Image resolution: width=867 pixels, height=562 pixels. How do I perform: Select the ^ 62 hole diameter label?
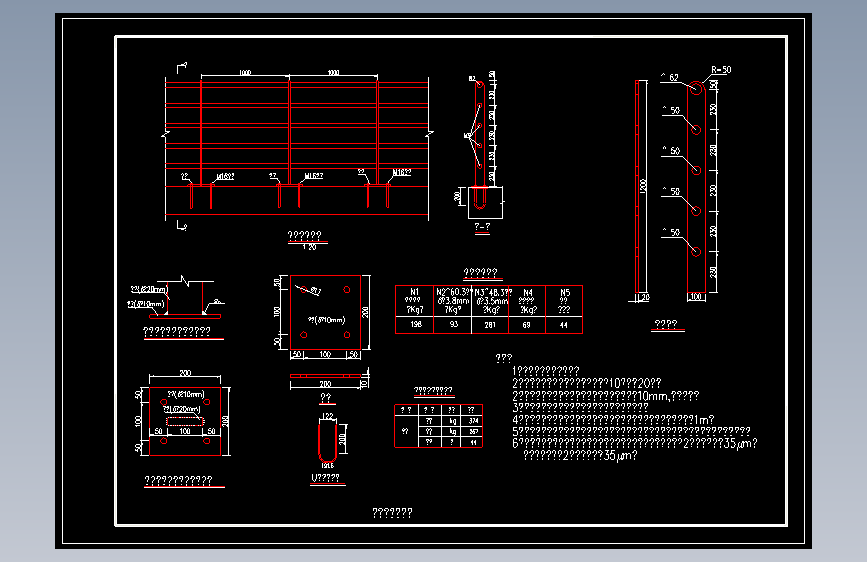click(x=670, y=77)
